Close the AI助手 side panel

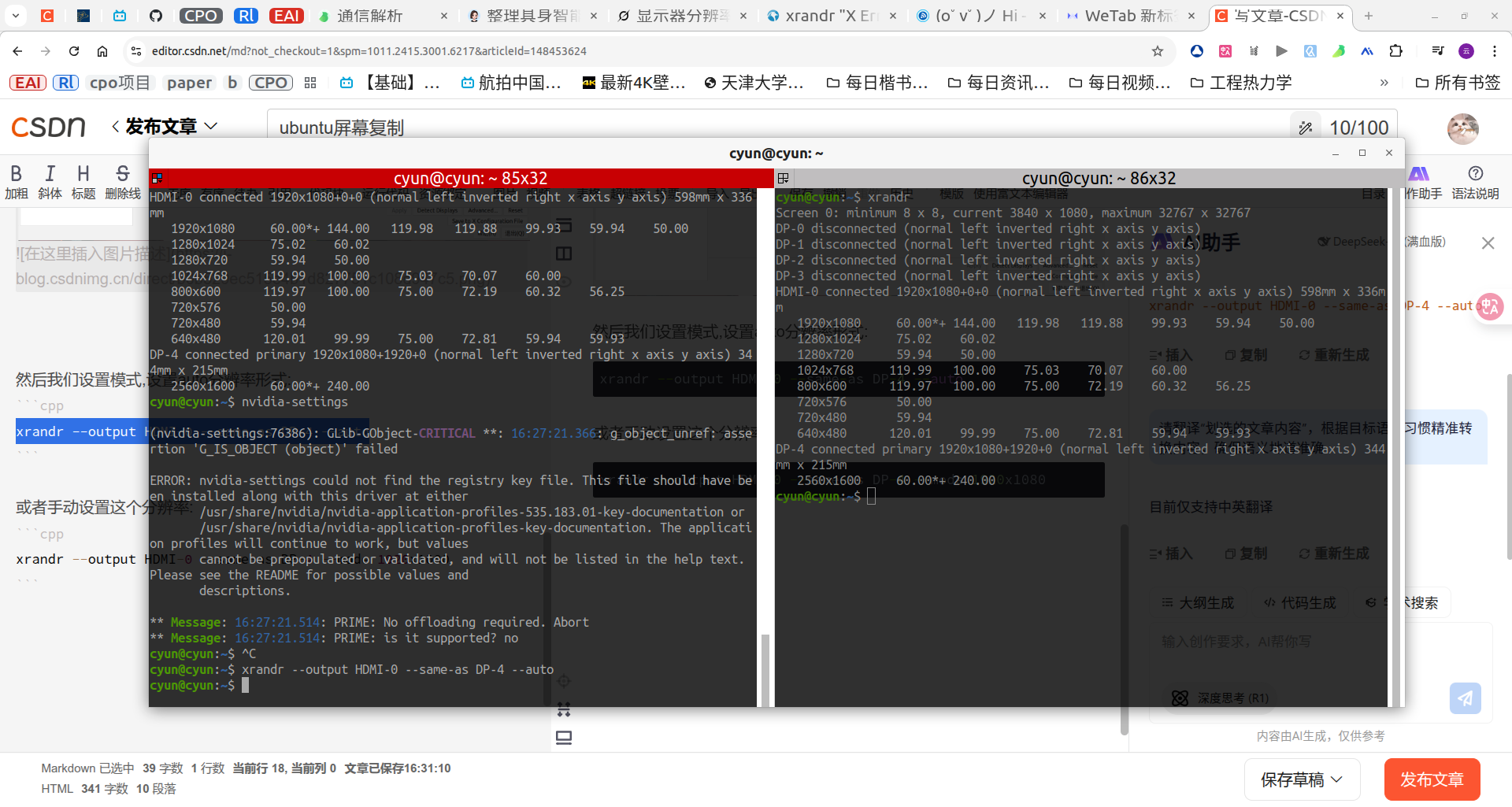click(1488, 243)
